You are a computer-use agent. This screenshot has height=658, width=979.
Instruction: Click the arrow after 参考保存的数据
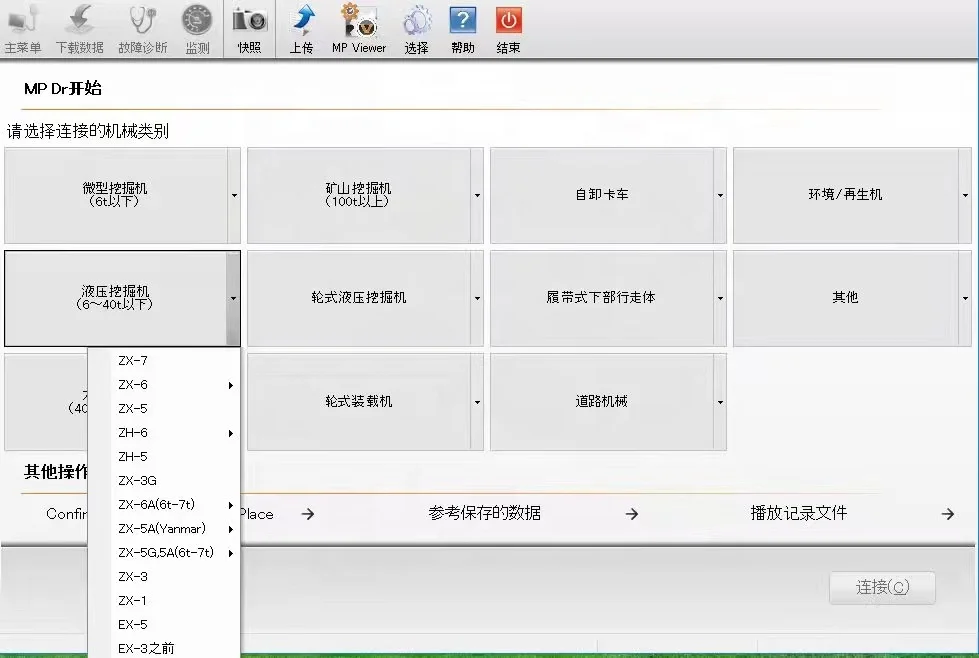pyautogui.click(x=632, y=514)
